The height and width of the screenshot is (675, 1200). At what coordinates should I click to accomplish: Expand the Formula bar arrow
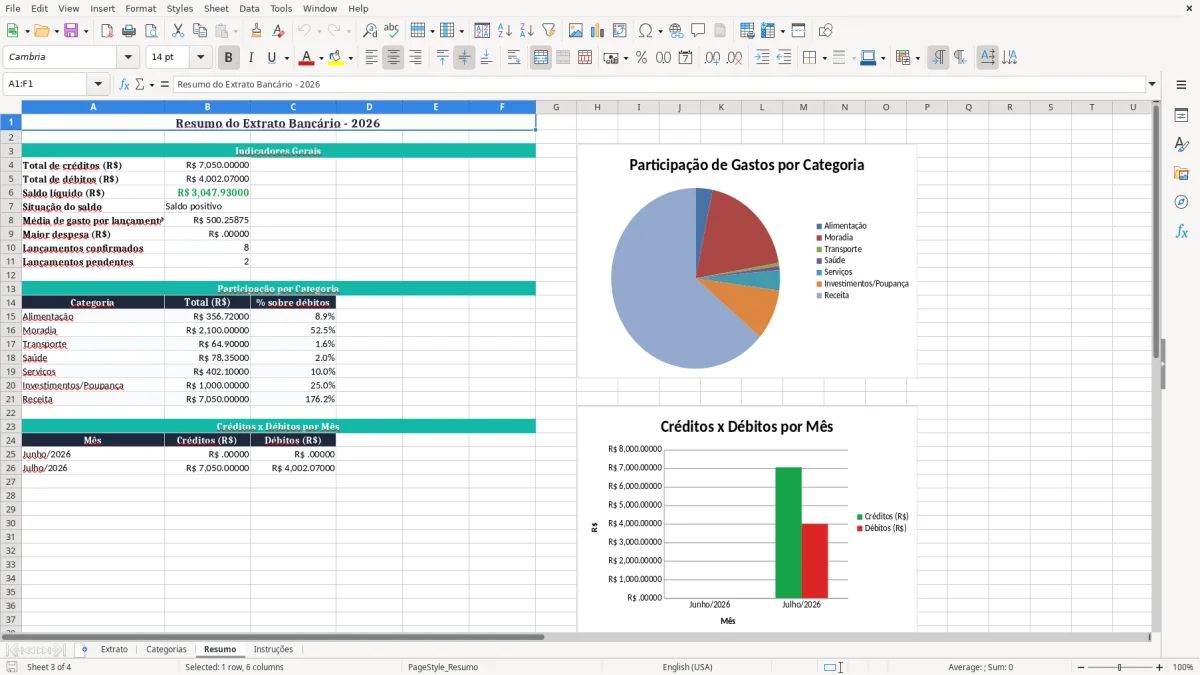(x=1152, y=85)
